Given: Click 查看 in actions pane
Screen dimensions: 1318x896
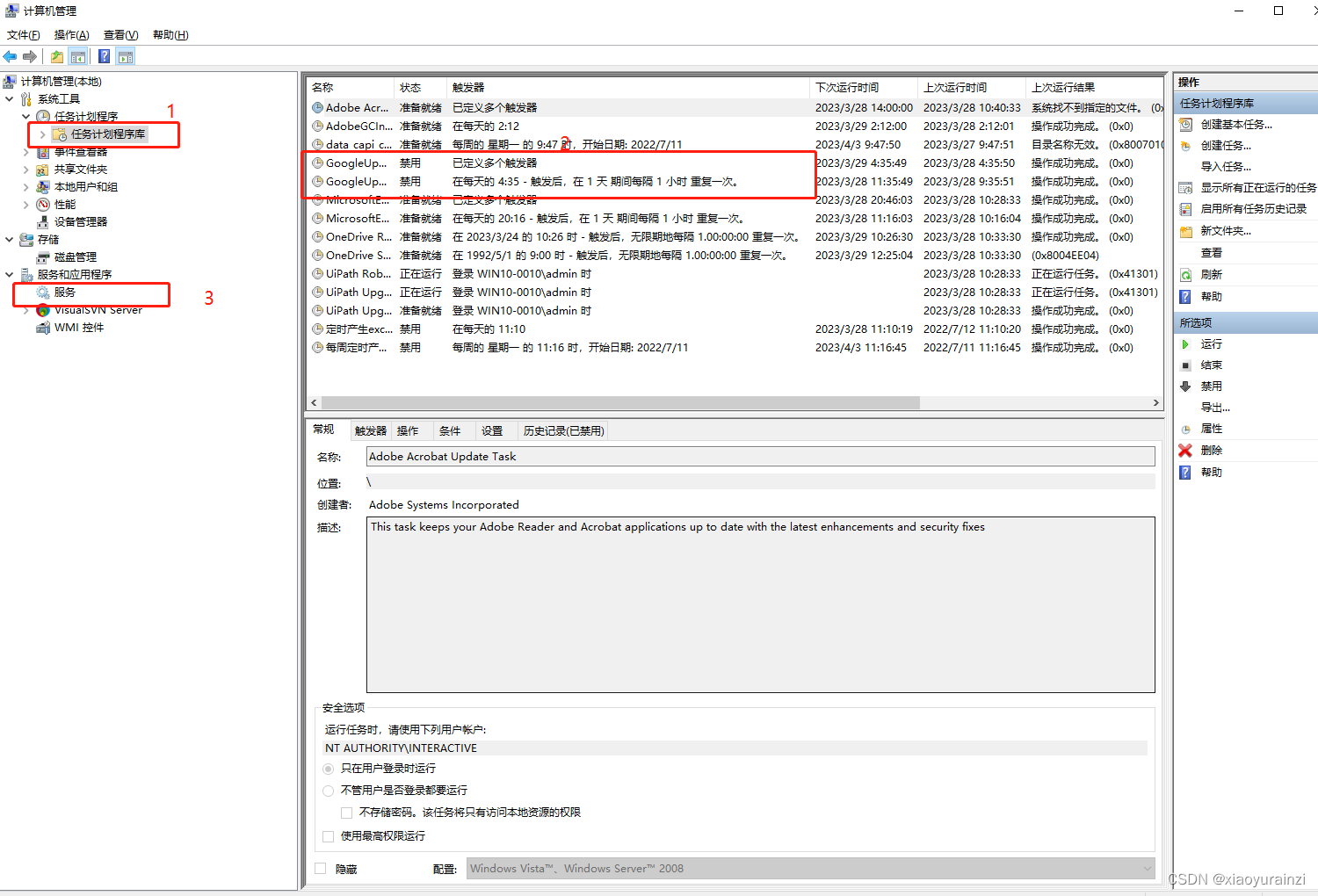Looking at the screenshot, I should tap(1212, 253).
